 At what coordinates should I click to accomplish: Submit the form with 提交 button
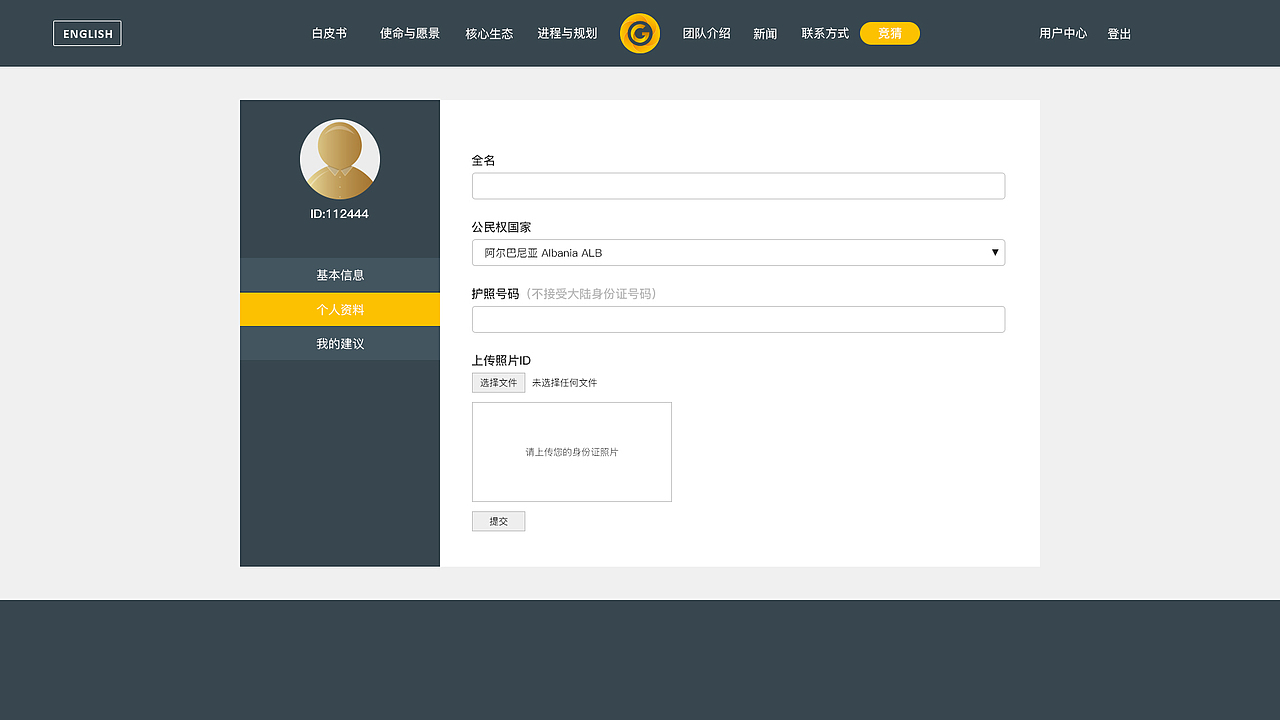pyautogui.click(x=498, y=521)
